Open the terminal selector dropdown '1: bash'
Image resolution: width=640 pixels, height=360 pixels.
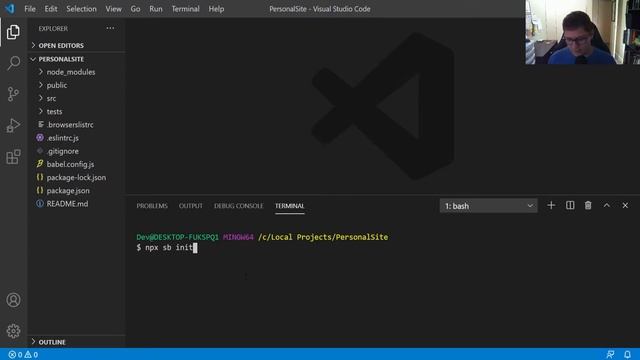point(488,206)
